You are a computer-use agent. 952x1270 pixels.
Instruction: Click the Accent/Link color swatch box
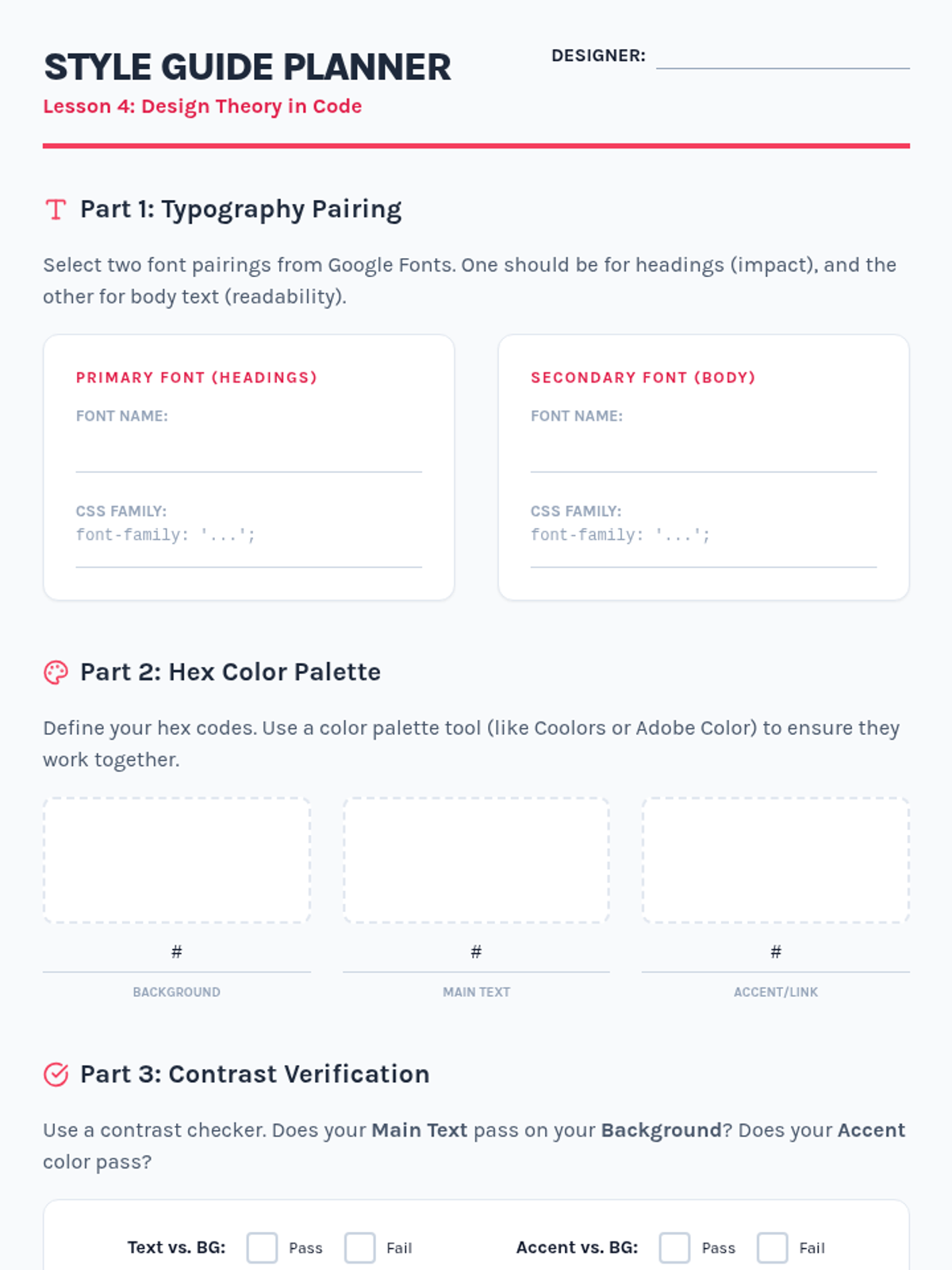tap(775, 860)
